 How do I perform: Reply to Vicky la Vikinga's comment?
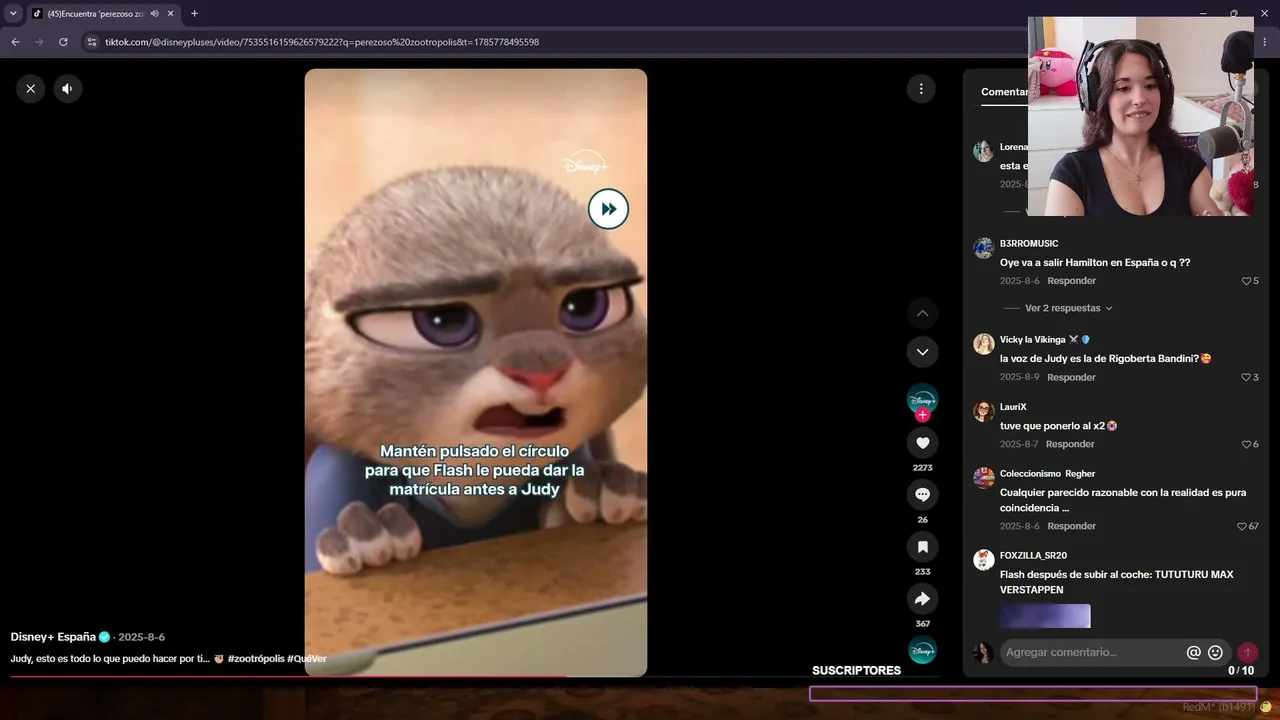coord(1071,377)
